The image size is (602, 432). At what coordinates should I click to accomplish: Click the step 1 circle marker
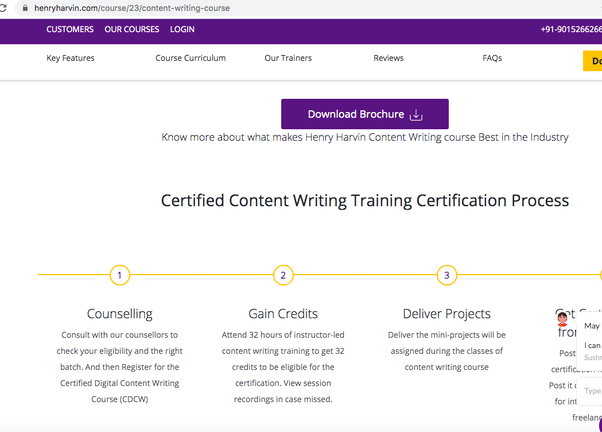point(119,275)
